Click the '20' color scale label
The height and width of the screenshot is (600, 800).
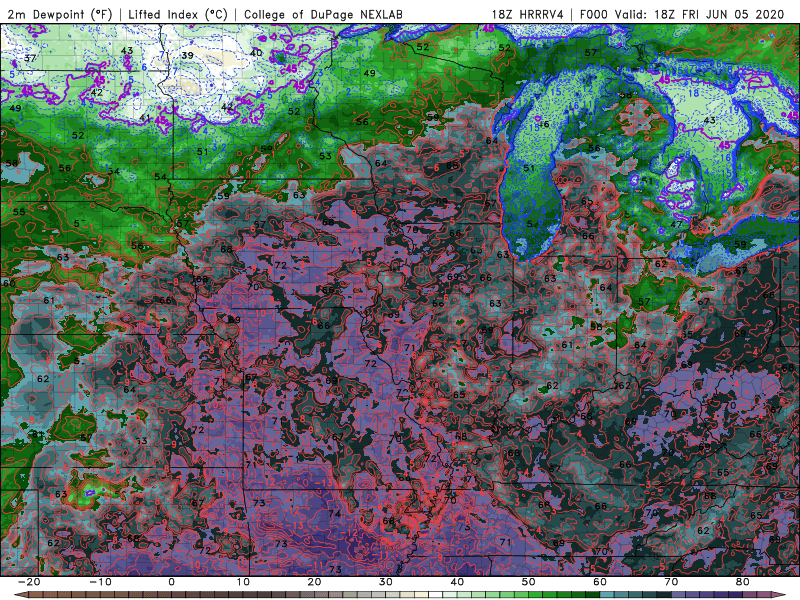(x=314, y=582)
